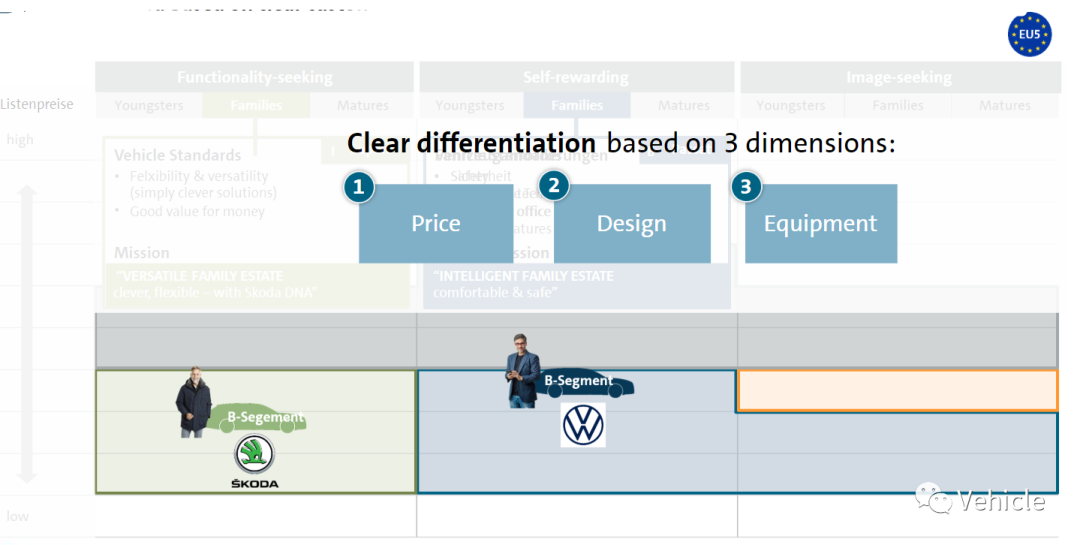Viewport: 1080px width, 545px height.
Task: Click the blue Equipment box
Action: [820, 223]
